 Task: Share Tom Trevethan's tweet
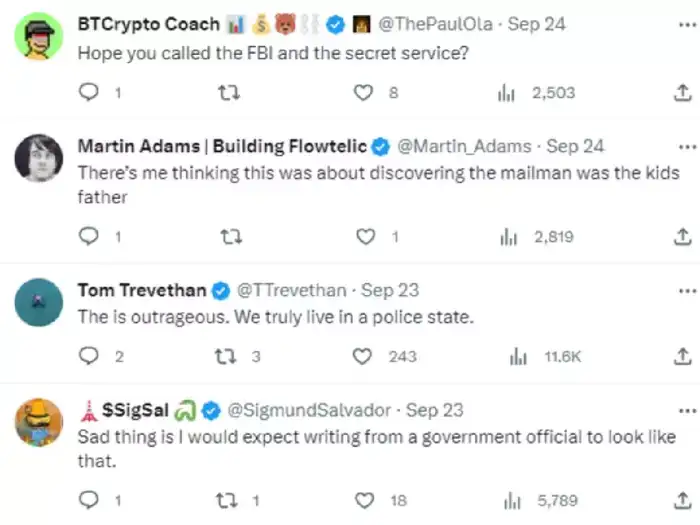click(x=683, y=356)
